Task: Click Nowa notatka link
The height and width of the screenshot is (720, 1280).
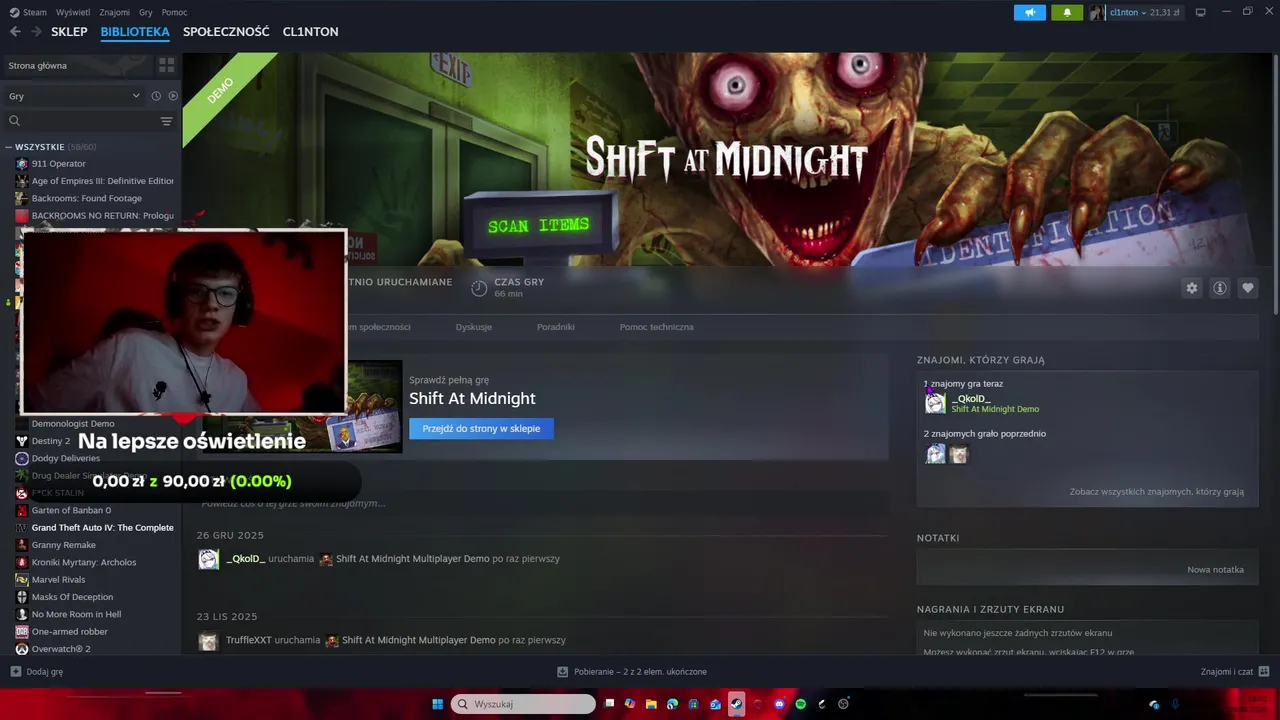Action: 1215,570
